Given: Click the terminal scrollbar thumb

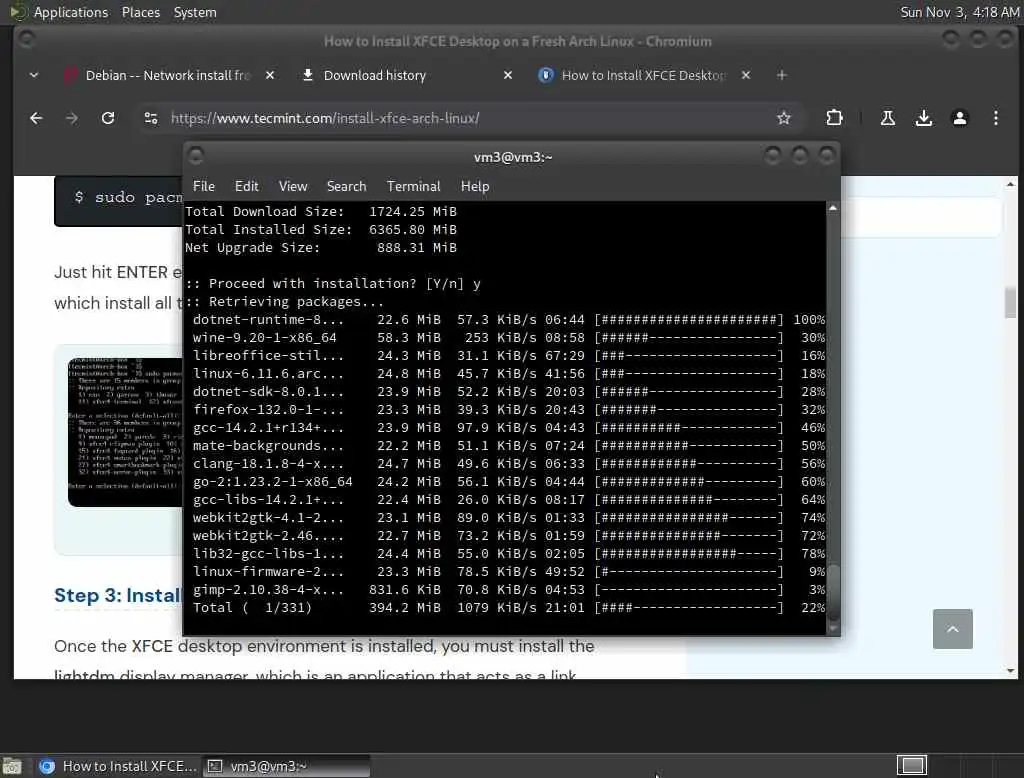Looking at the screenshot, I should [x=833, y=591].
